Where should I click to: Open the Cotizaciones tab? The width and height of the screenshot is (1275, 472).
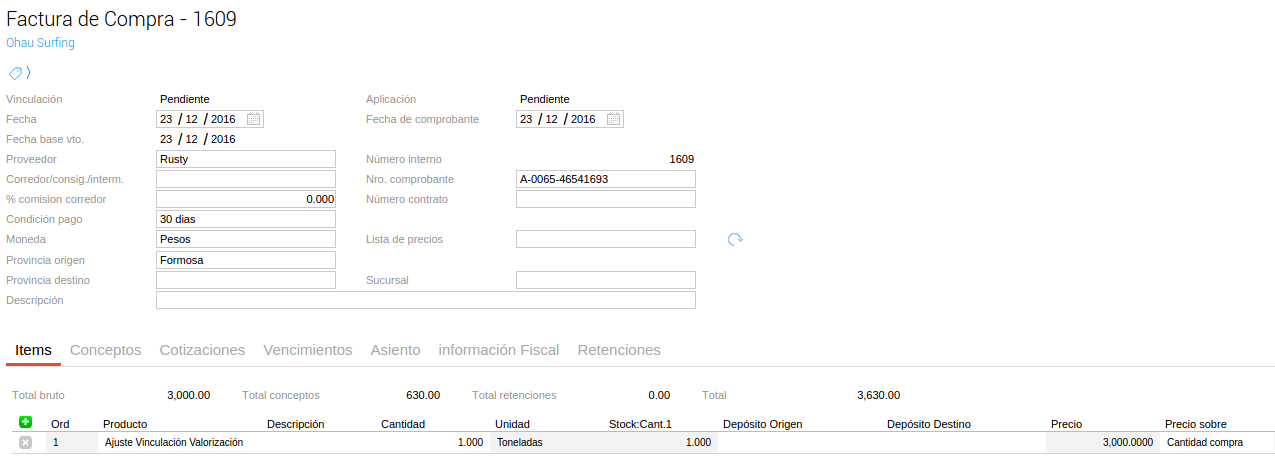click(202, 350)
